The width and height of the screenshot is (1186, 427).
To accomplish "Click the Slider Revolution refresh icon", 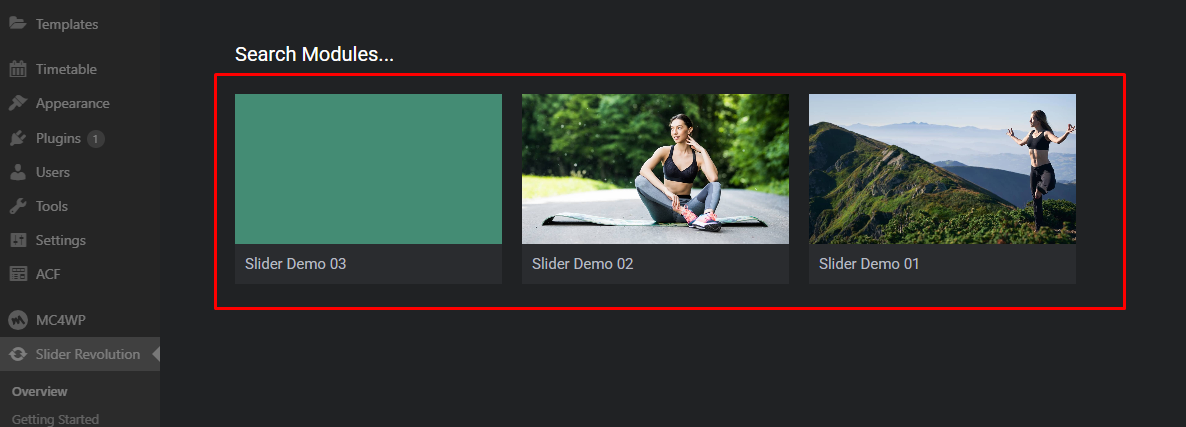I will tap(18, 354).
